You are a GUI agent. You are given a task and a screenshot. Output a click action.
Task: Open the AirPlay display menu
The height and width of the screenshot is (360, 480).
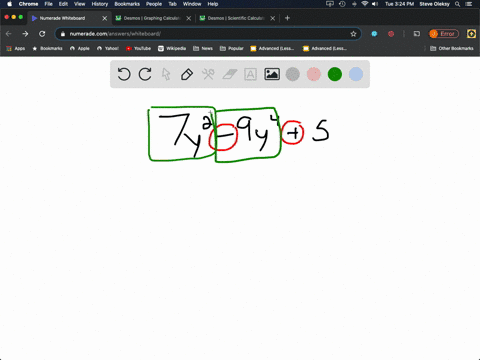330,4
